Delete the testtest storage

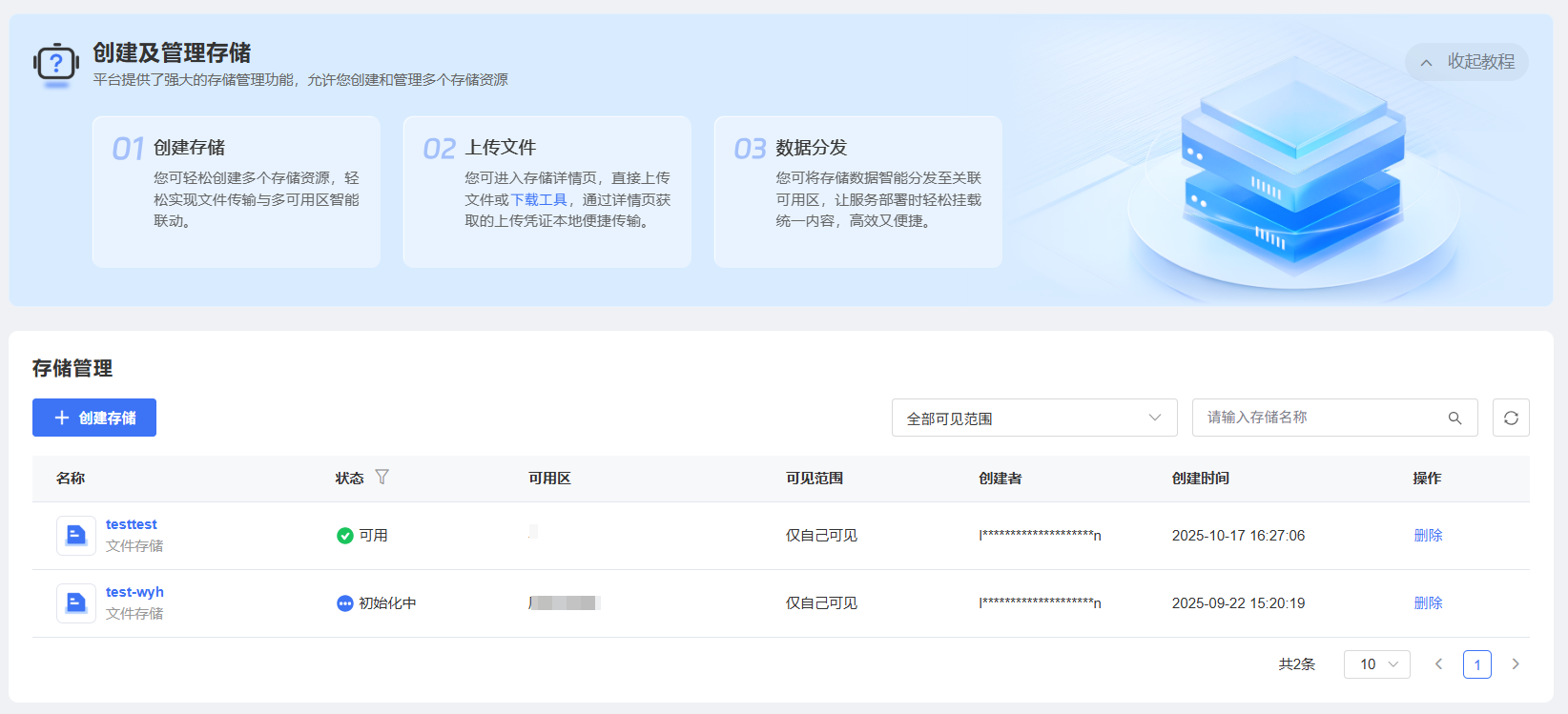1428,536
